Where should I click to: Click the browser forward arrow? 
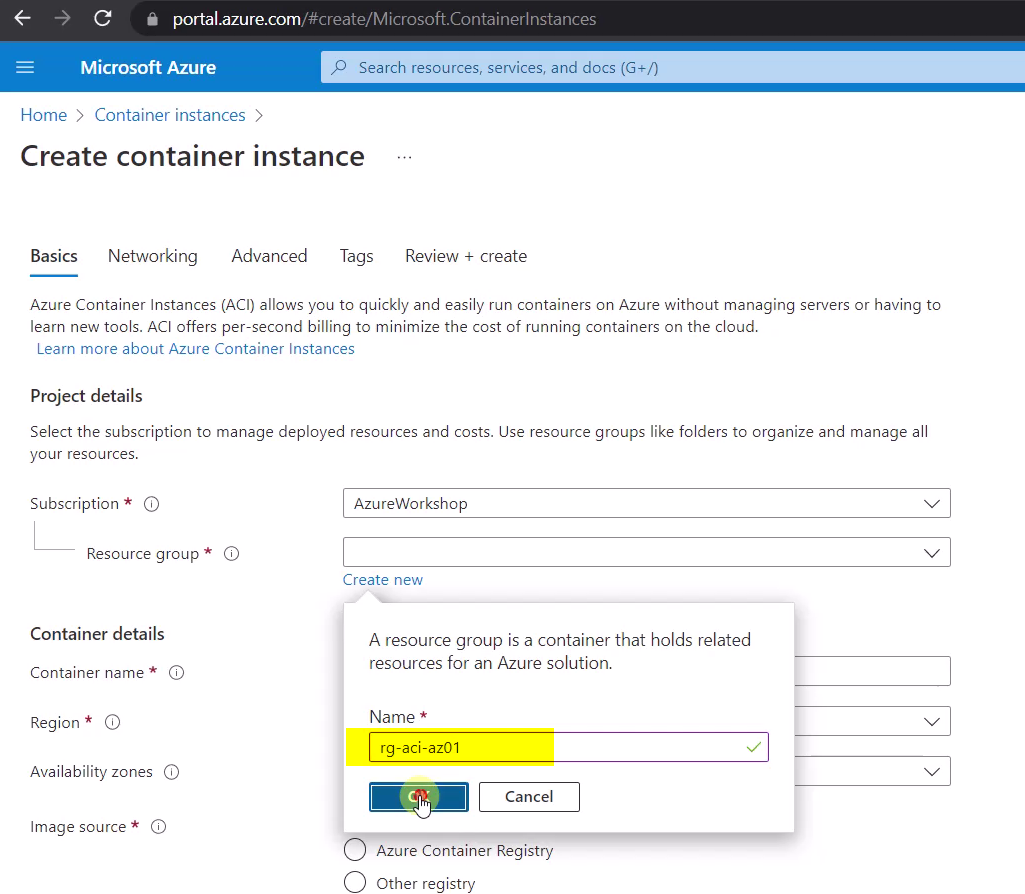62,18
